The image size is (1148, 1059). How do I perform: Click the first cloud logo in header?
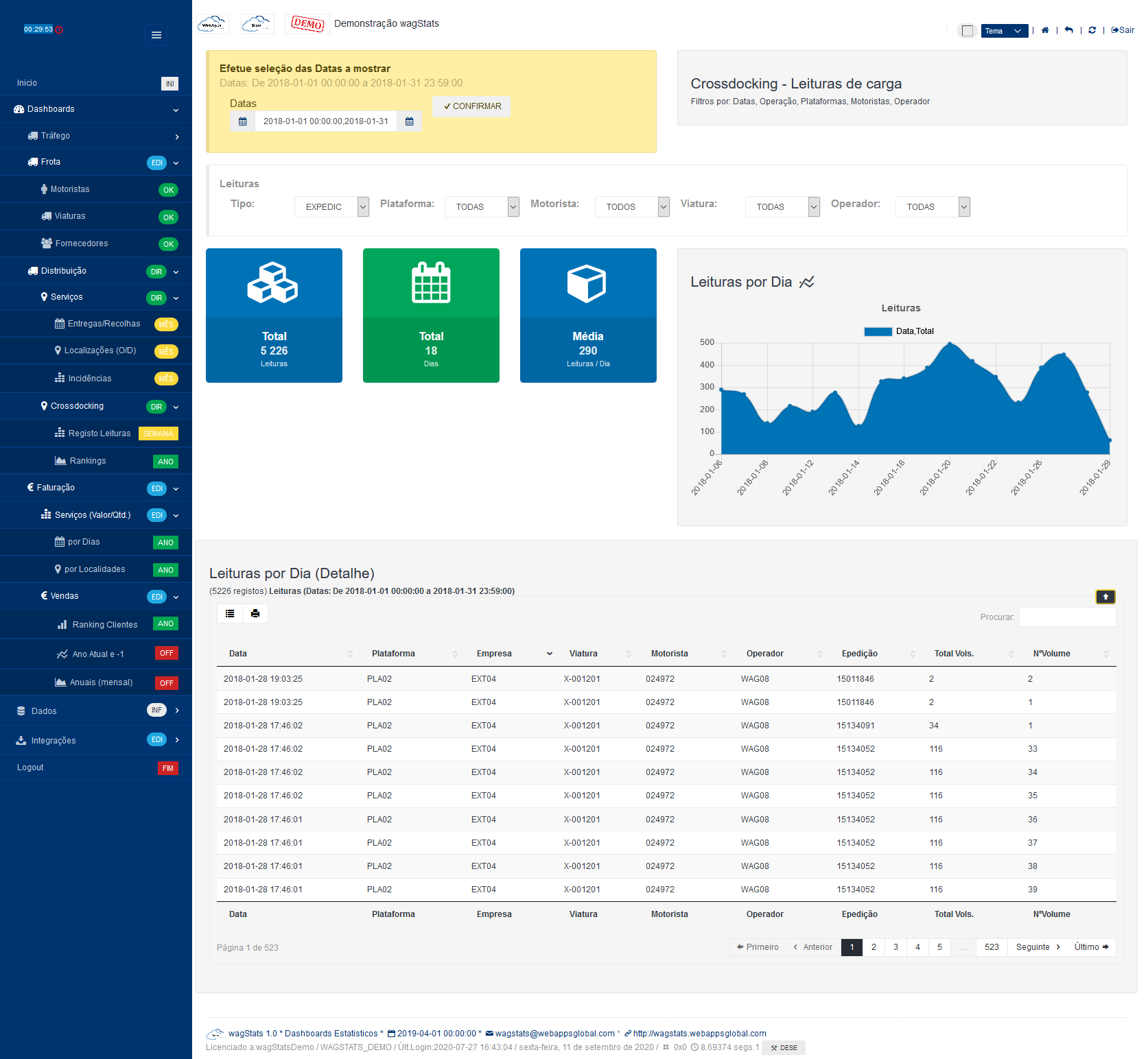pyautogui.click(x=213, y=24)
